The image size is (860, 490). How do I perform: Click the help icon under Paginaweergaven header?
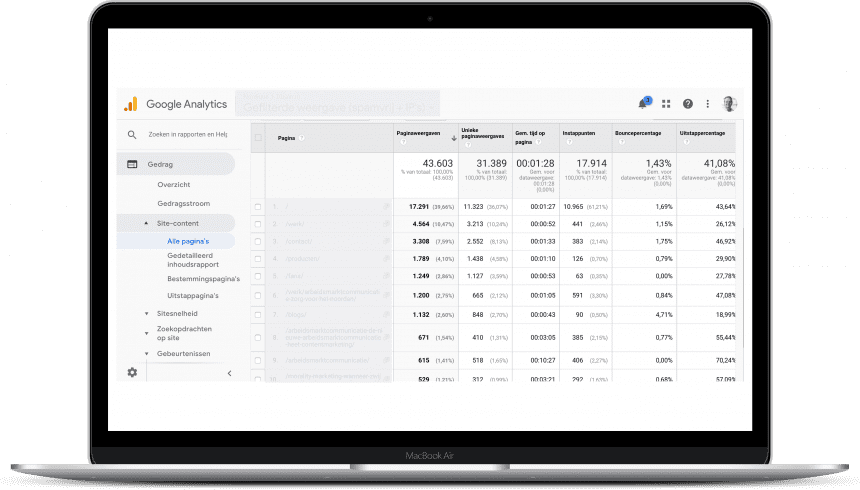[x=403, y=142]
